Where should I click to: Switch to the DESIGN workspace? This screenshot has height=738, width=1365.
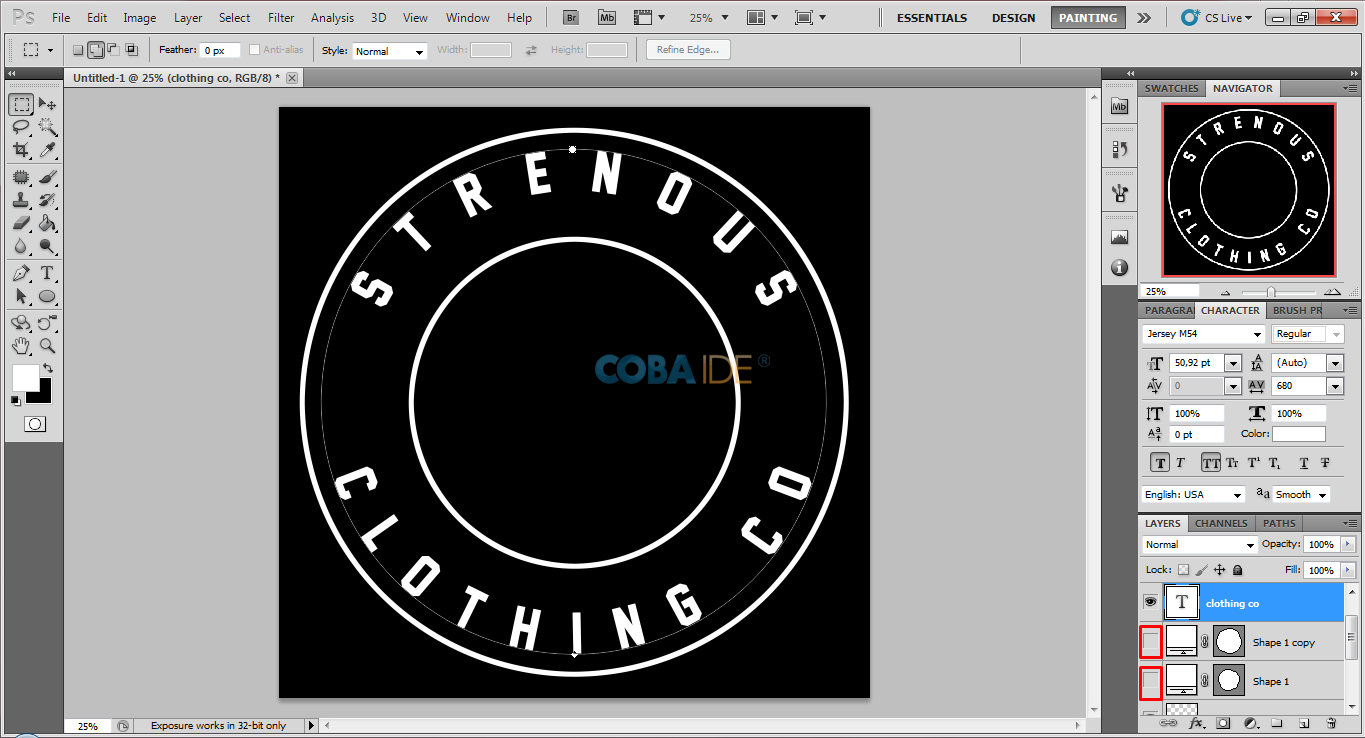coord(1013,18)
